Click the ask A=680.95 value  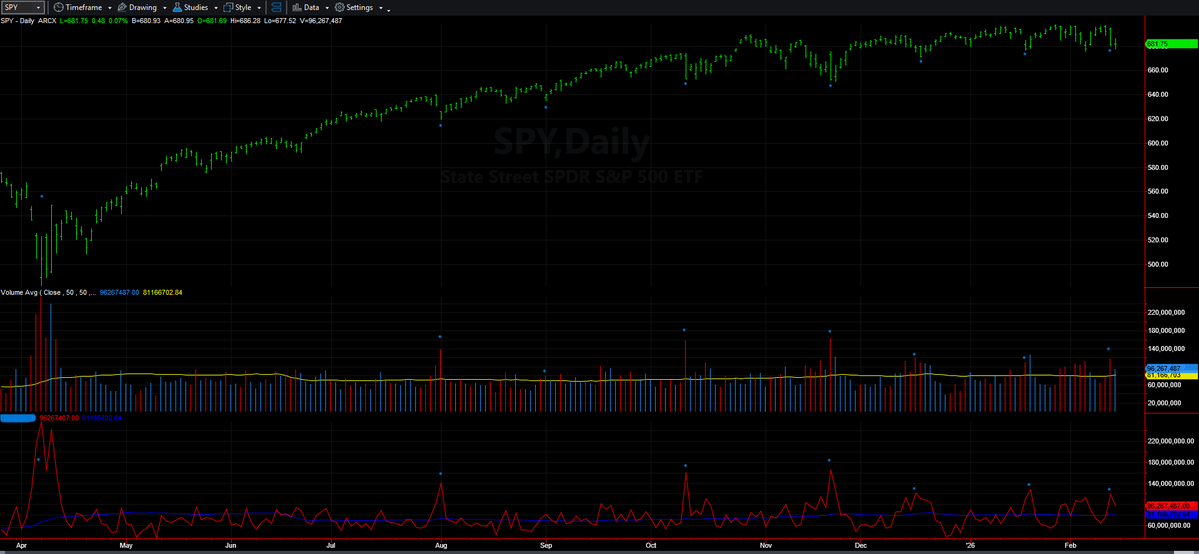[179, 21]
